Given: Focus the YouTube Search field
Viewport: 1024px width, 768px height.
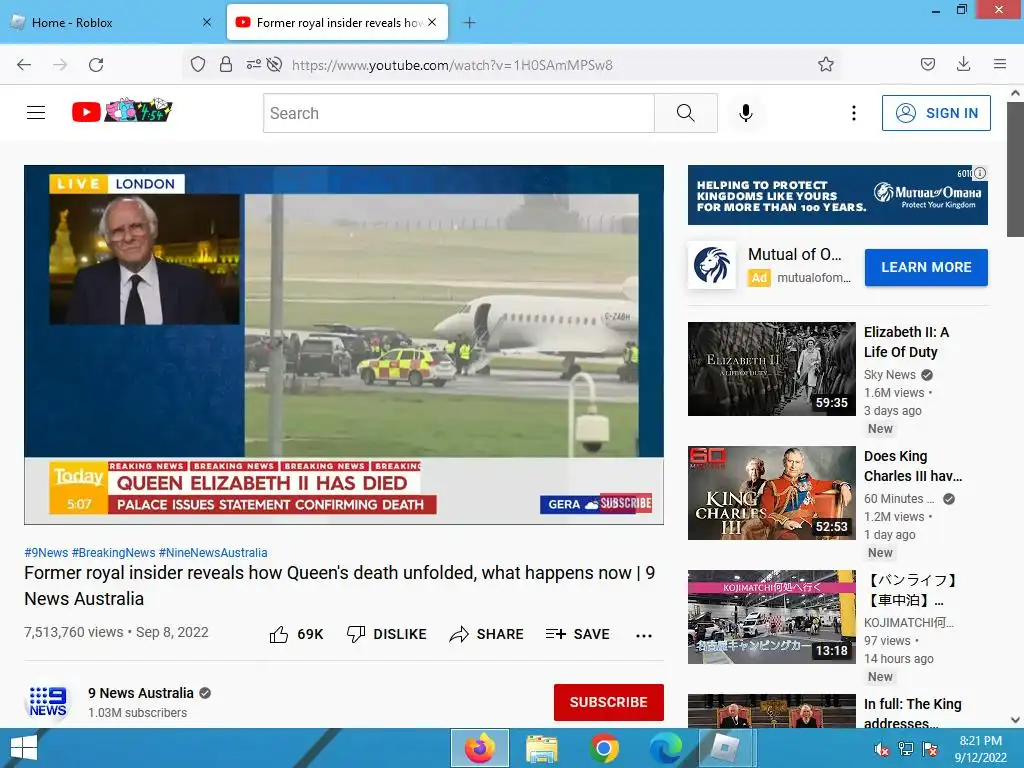Looking at the screenshot, I should coord(459,113).
